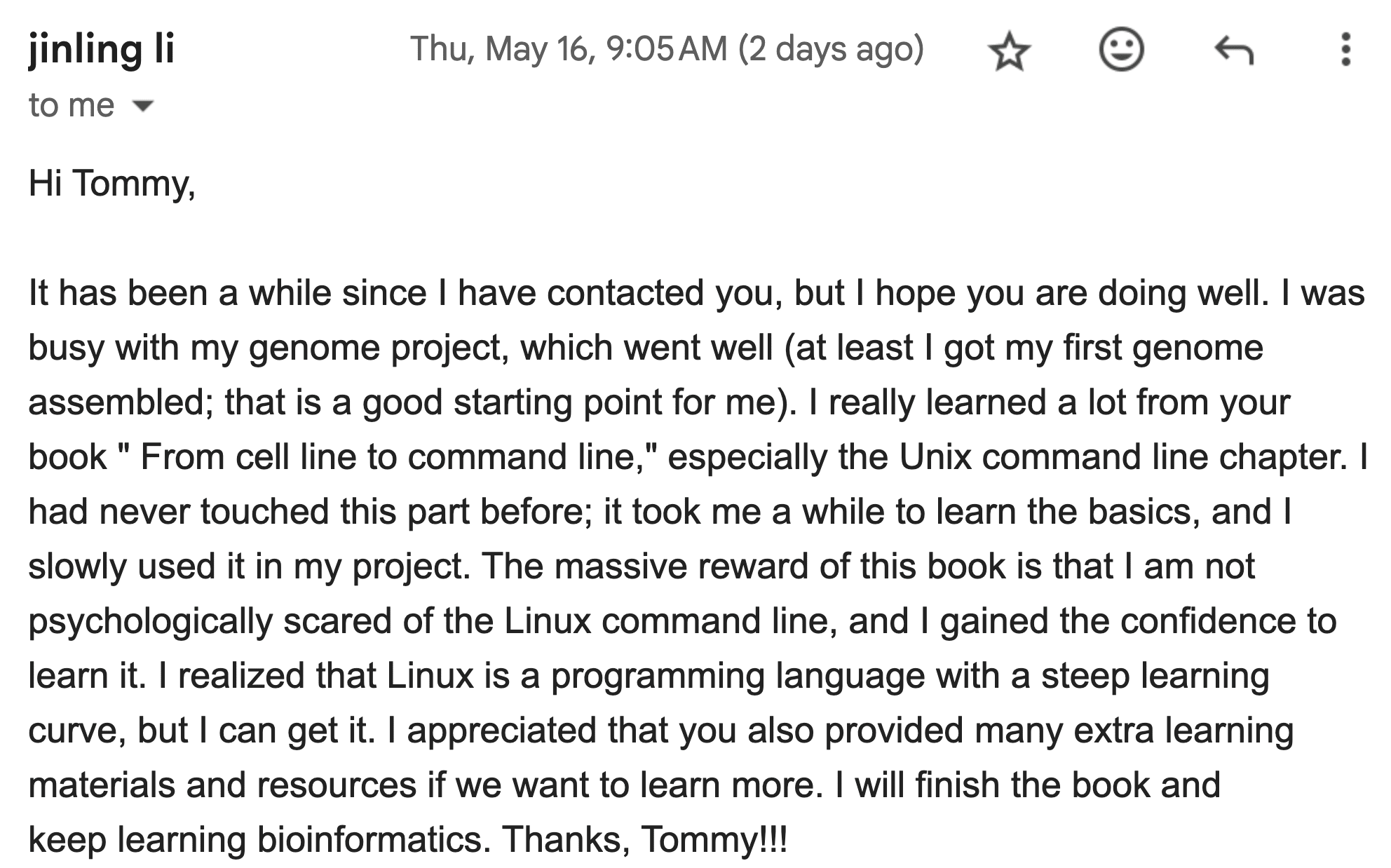Click the 'to me' recipient text
This screenshot has width=1391, height=868.
(71, 105)
